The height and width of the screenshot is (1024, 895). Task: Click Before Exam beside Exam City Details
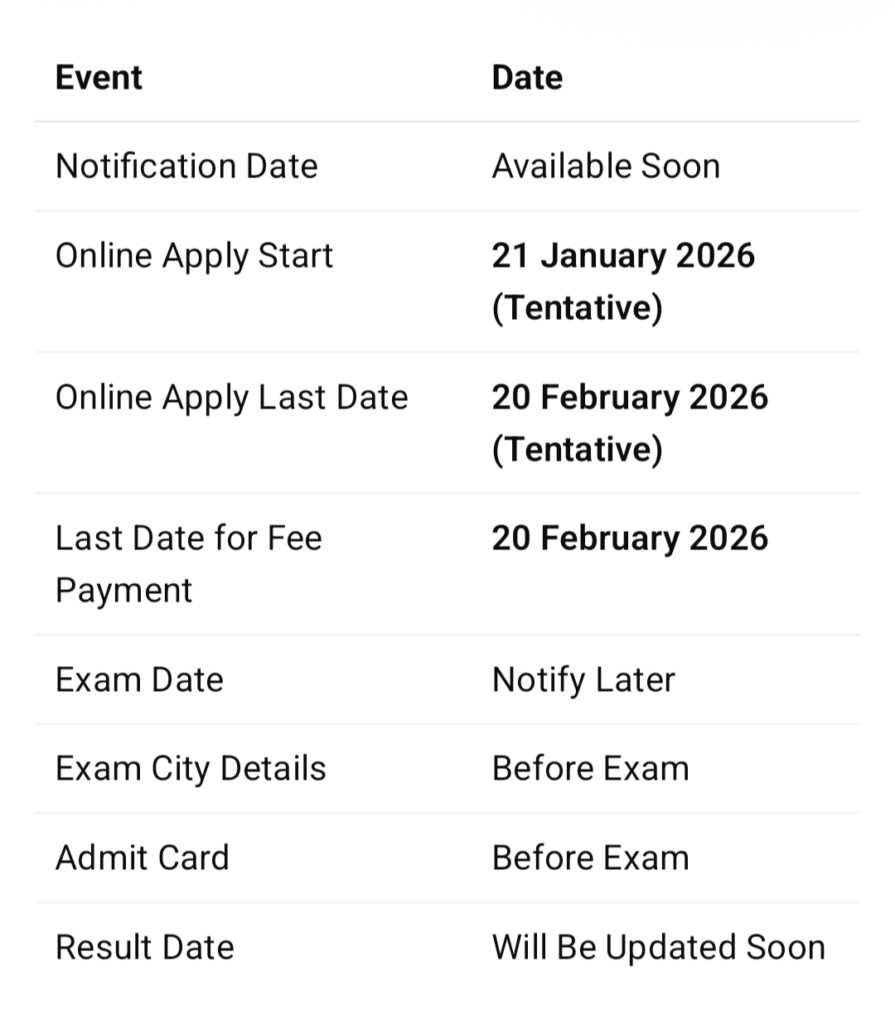point(590,769)
